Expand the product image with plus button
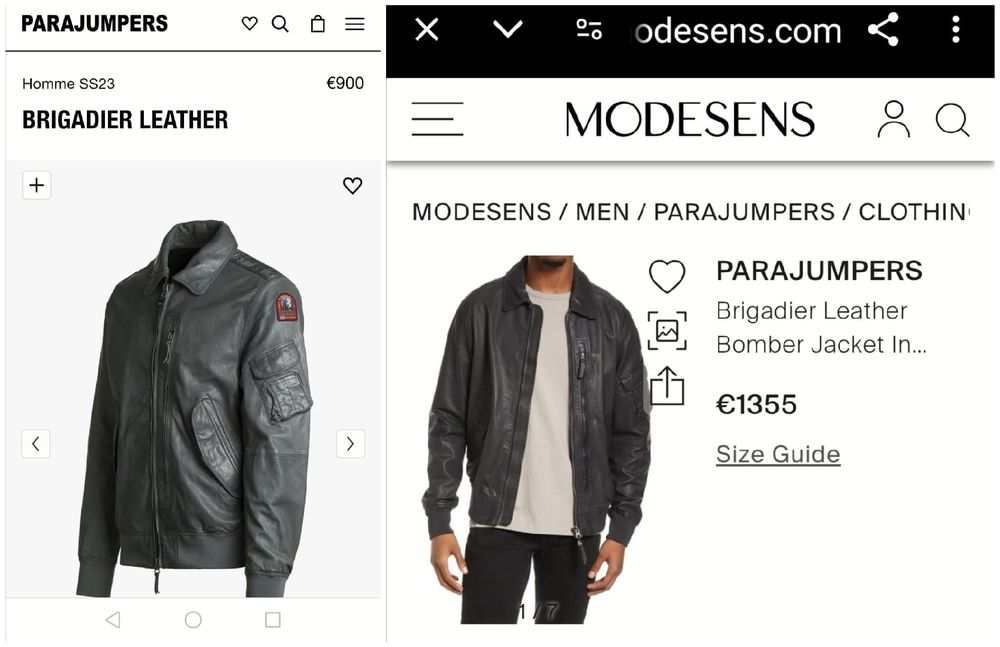Viewport: 1000px width, 647px height. pyautogui.click(x=37, y=185)
